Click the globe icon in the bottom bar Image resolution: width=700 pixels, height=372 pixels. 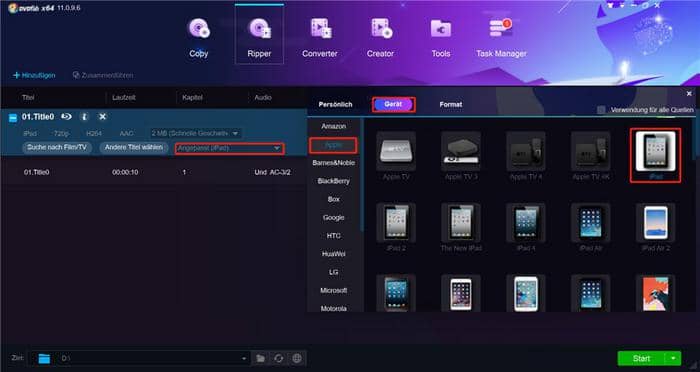297,359
